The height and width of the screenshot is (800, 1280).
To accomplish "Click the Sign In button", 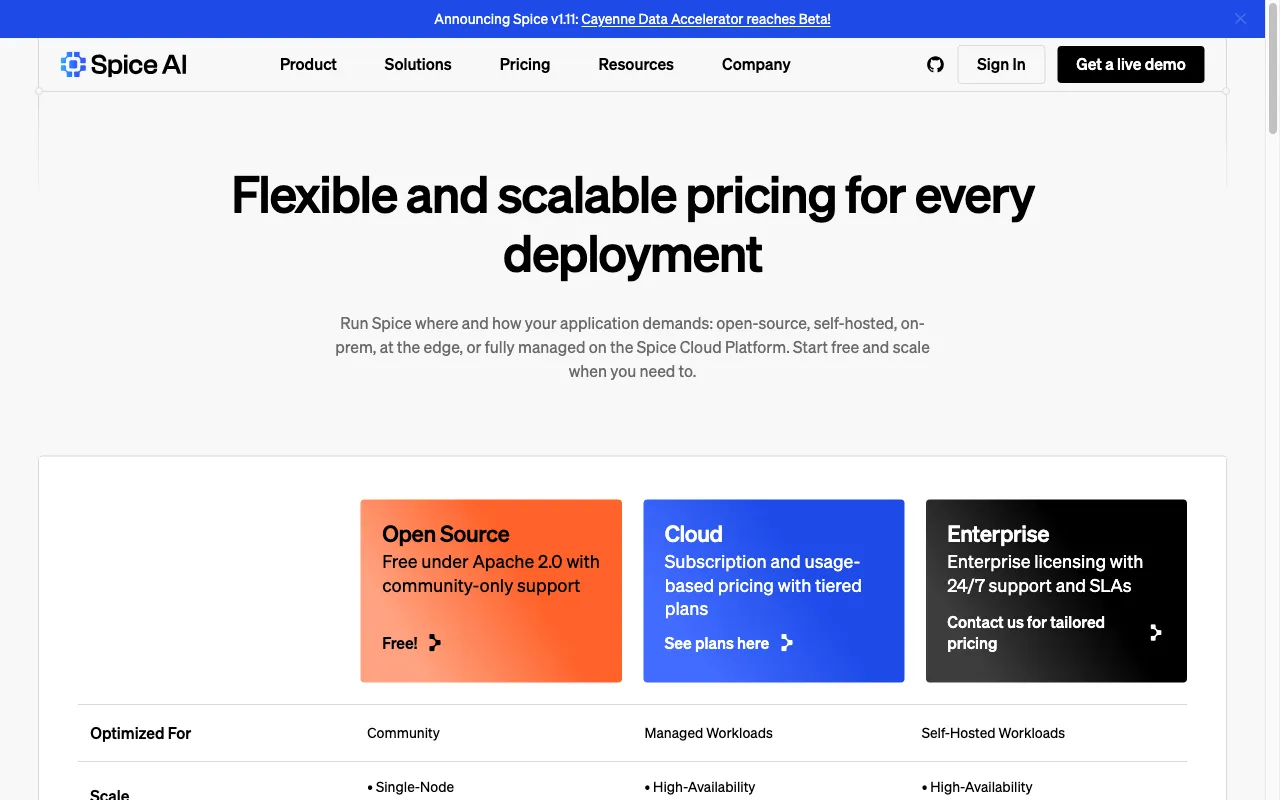I will (1001, 64).
